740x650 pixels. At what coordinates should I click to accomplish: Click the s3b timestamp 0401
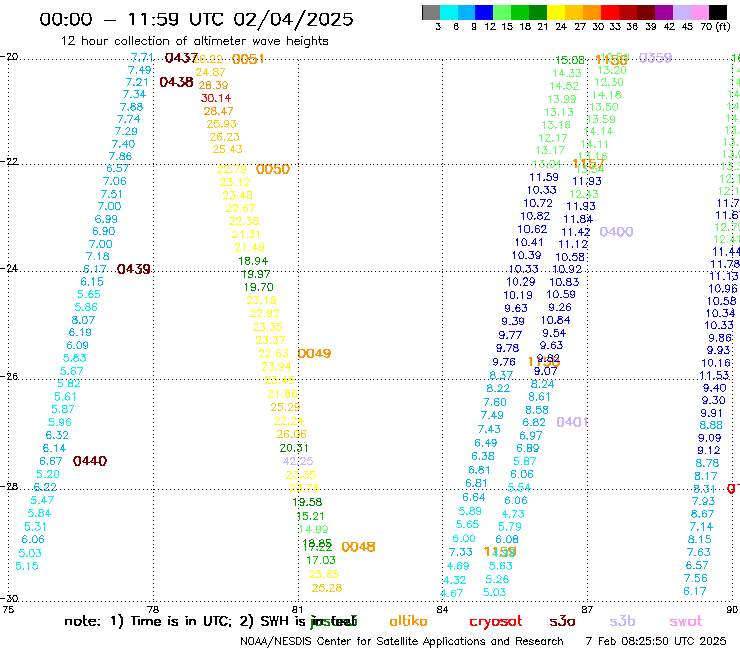[572, 422]
